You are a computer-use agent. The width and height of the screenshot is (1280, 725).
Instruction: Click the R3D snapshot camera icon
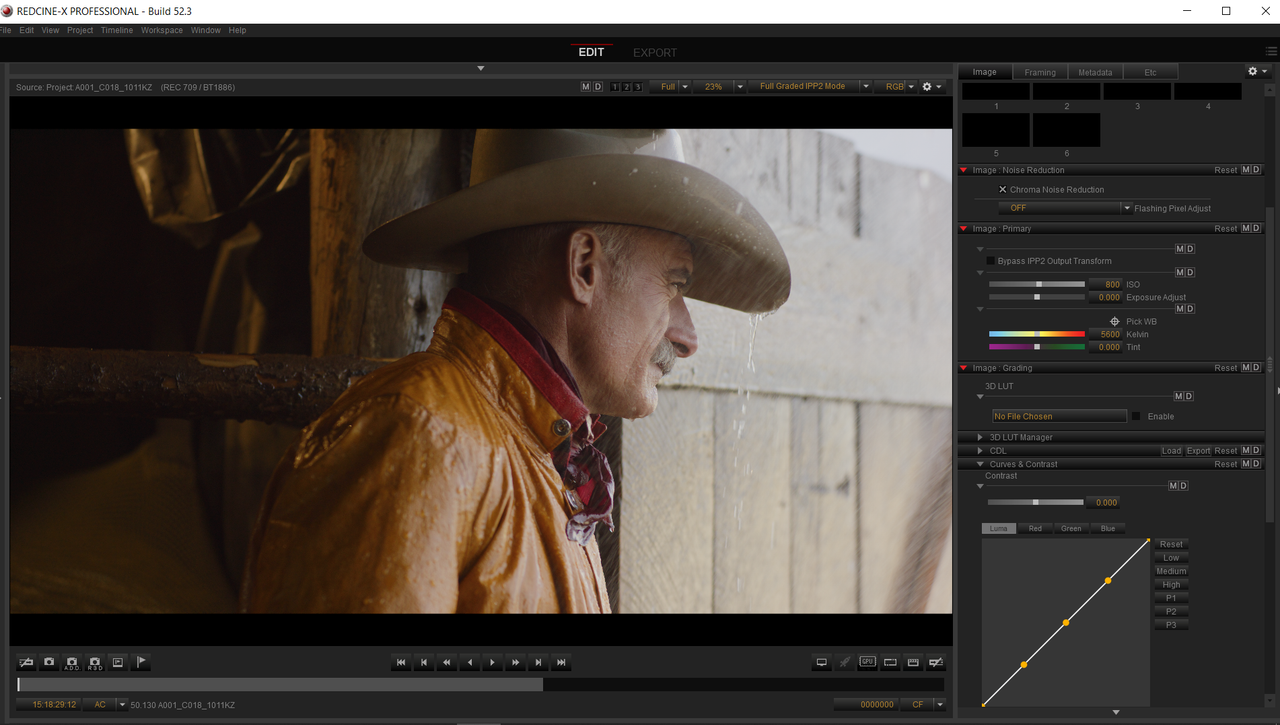tap(95, 662)
